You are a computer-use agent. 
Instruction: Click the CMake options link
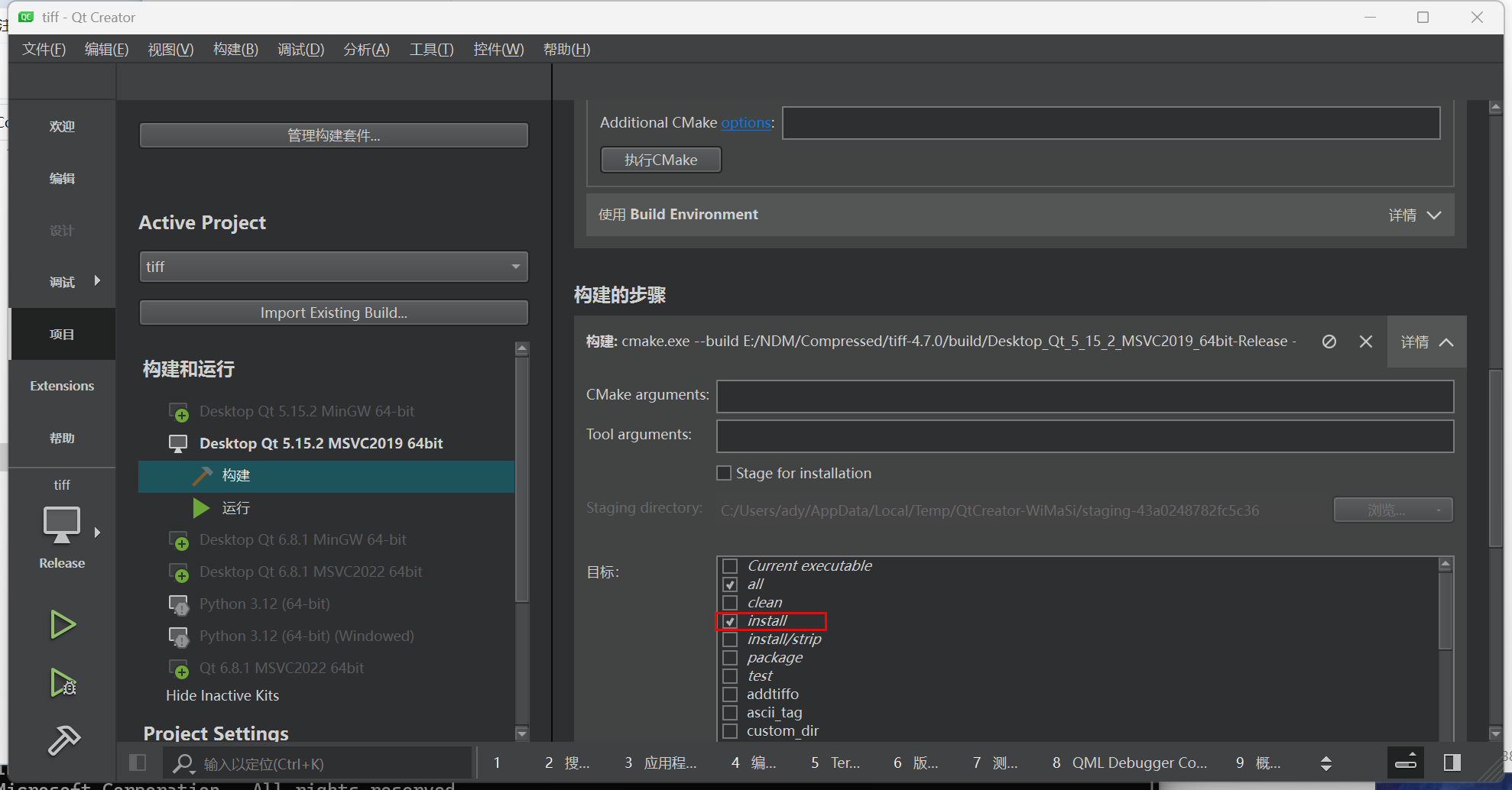coord(745,123)
